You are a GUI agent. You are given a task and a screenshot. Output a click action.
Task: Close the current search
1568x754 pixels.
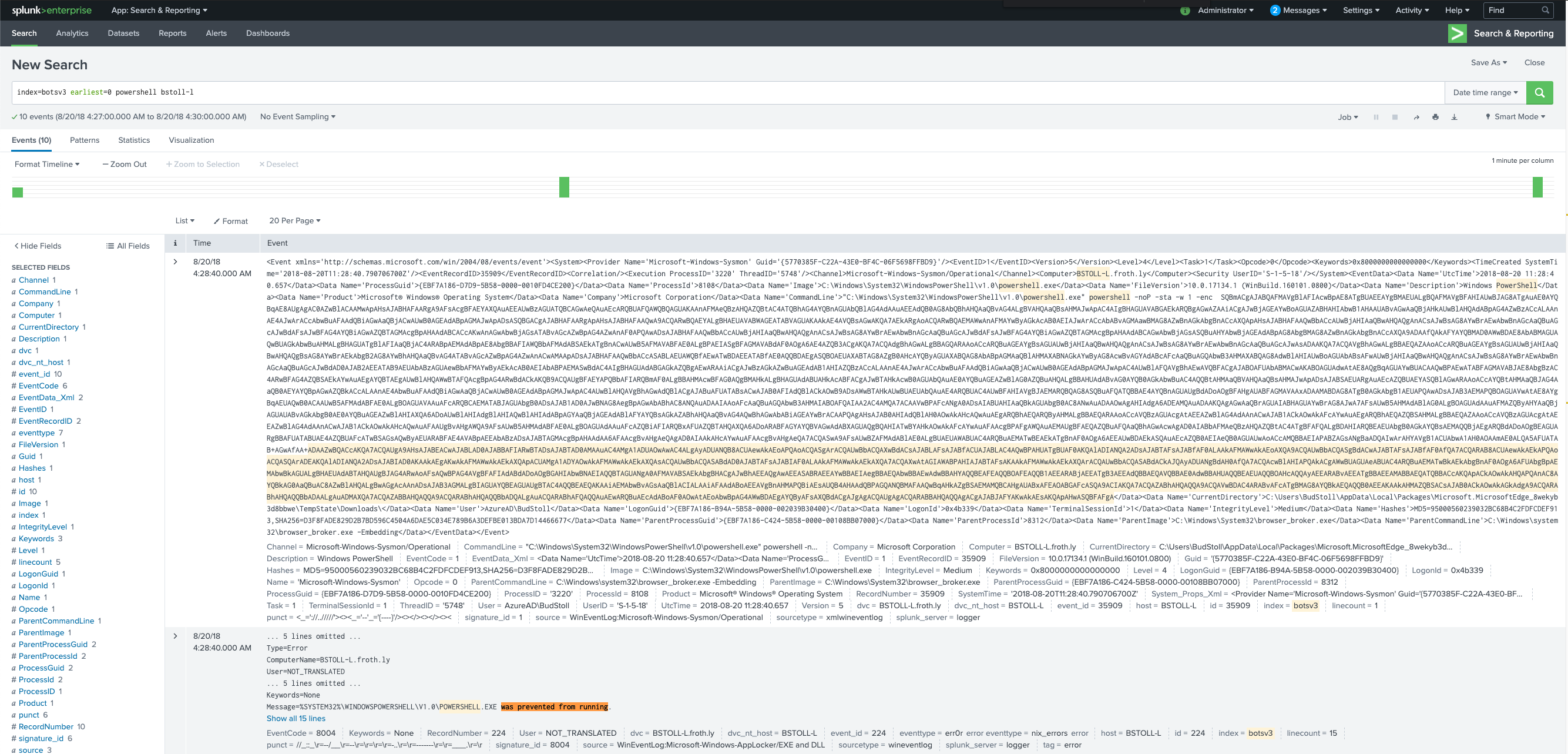1534,63
